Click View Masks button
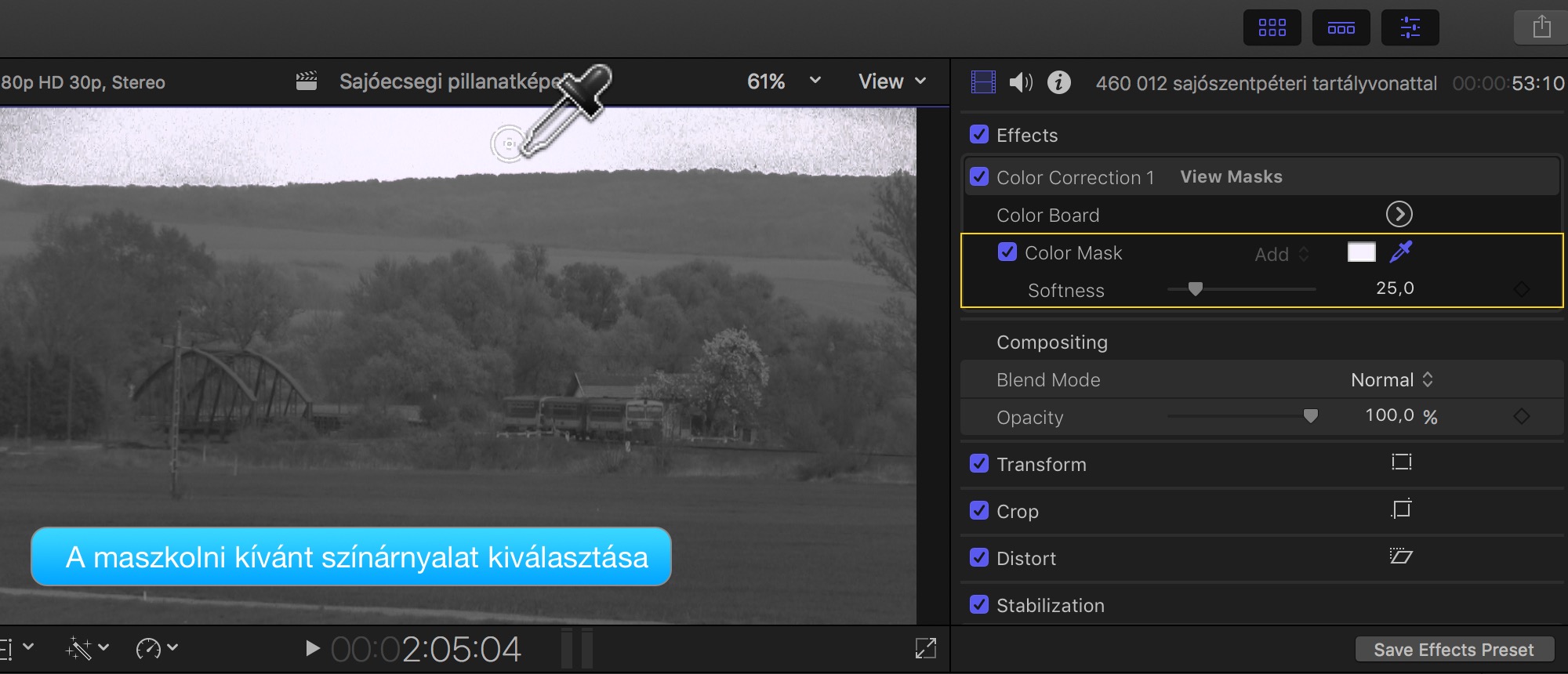The image size is (1568, 674). tap(1231, 177)
